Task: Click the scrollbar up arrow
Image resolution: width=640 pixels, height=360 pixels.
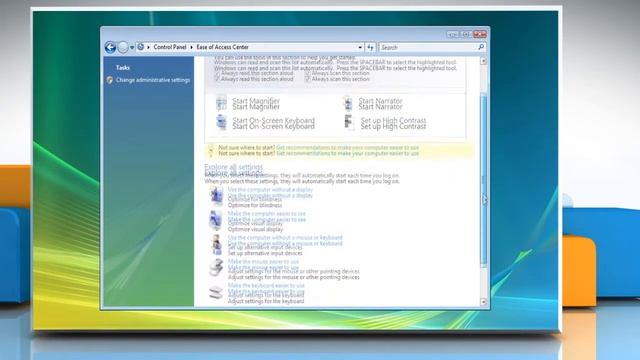Action: point(483,61)
